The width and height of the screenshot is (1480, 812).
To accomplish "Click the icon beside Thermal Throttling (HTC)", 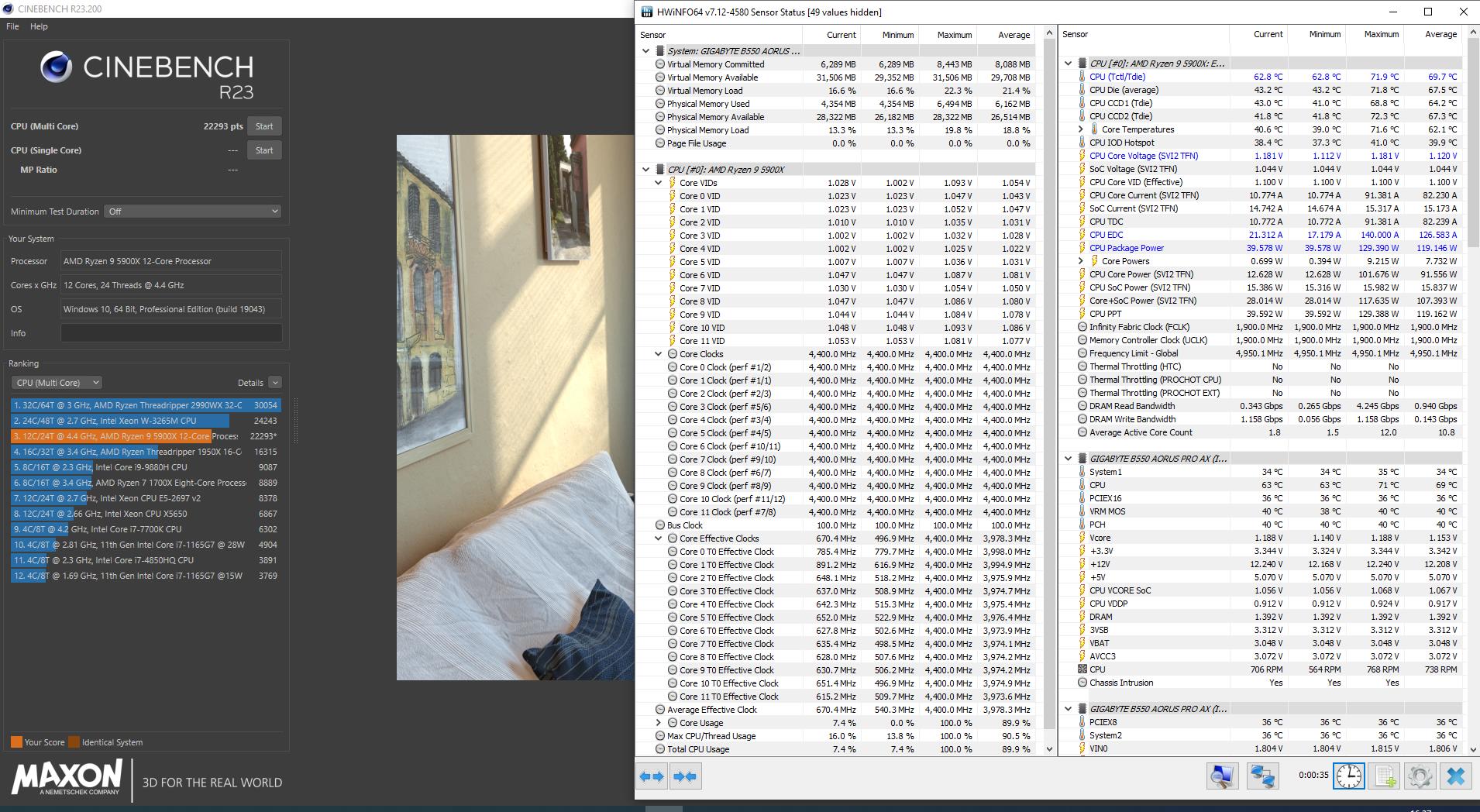I will [x=1082, y=366].
